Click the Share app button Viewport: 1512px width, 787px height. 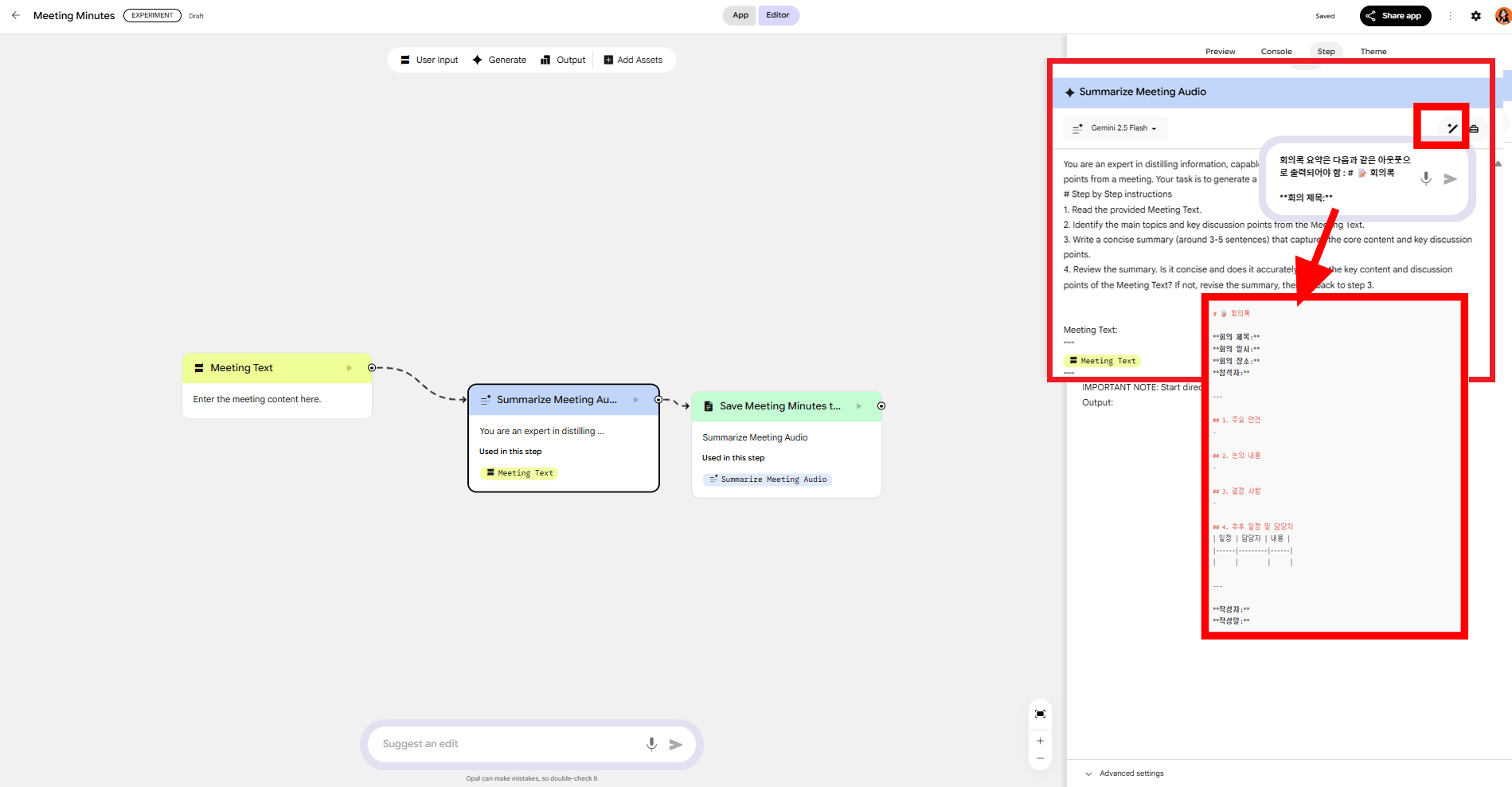coord(1394,16)
